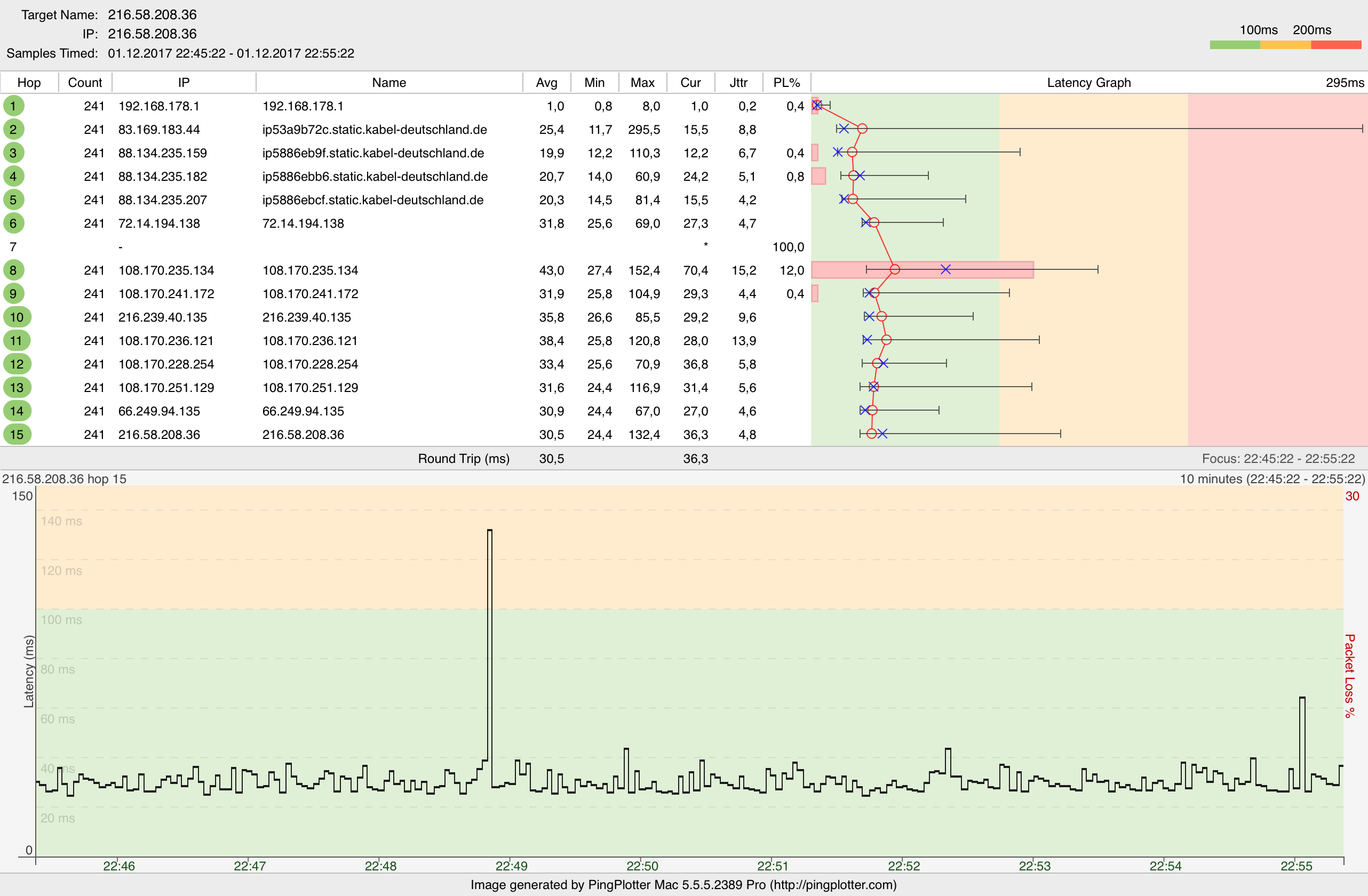Click hop 4 small packet loss bar
Image resolution: width=1368 pixels, height=896 pixels.
818,176
